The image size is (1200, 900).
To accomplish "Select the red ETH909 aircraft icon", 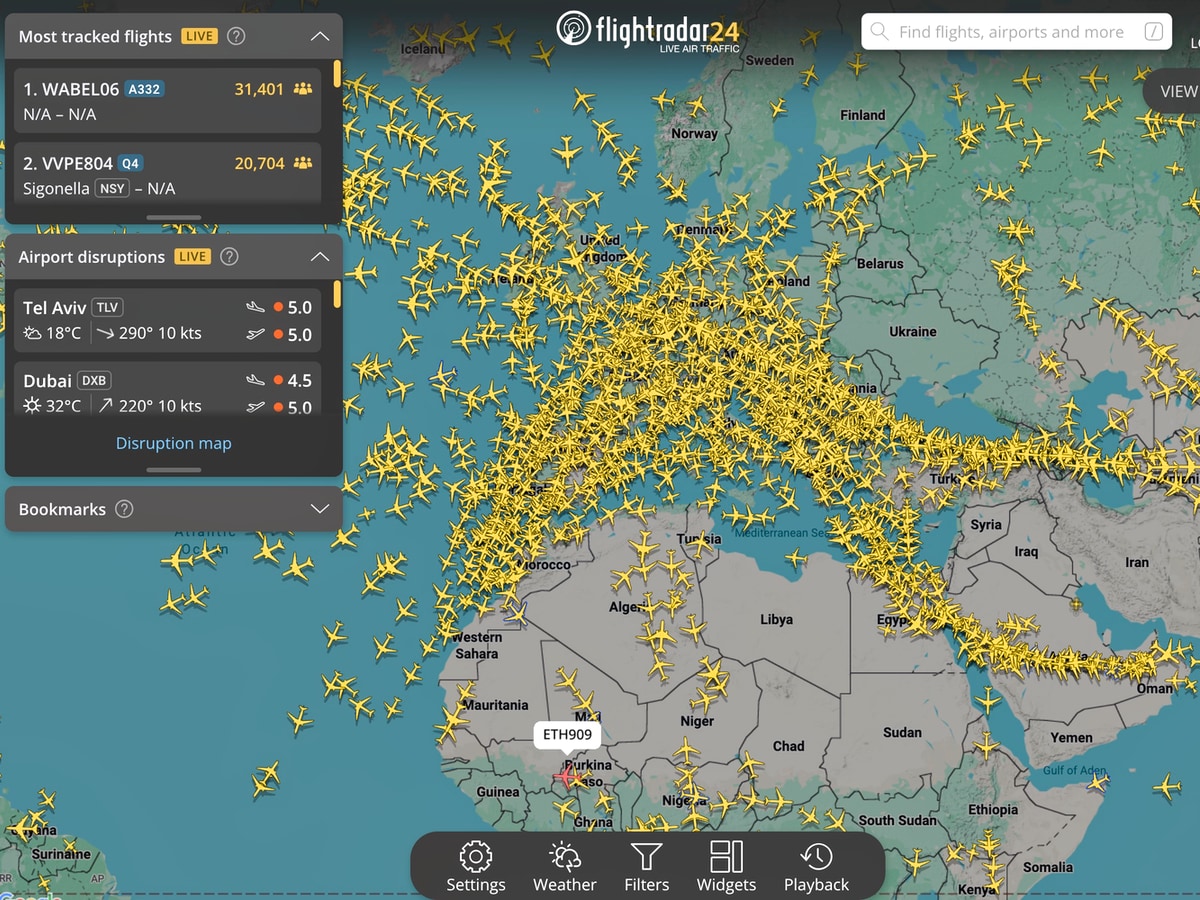I will coord(567,775).
